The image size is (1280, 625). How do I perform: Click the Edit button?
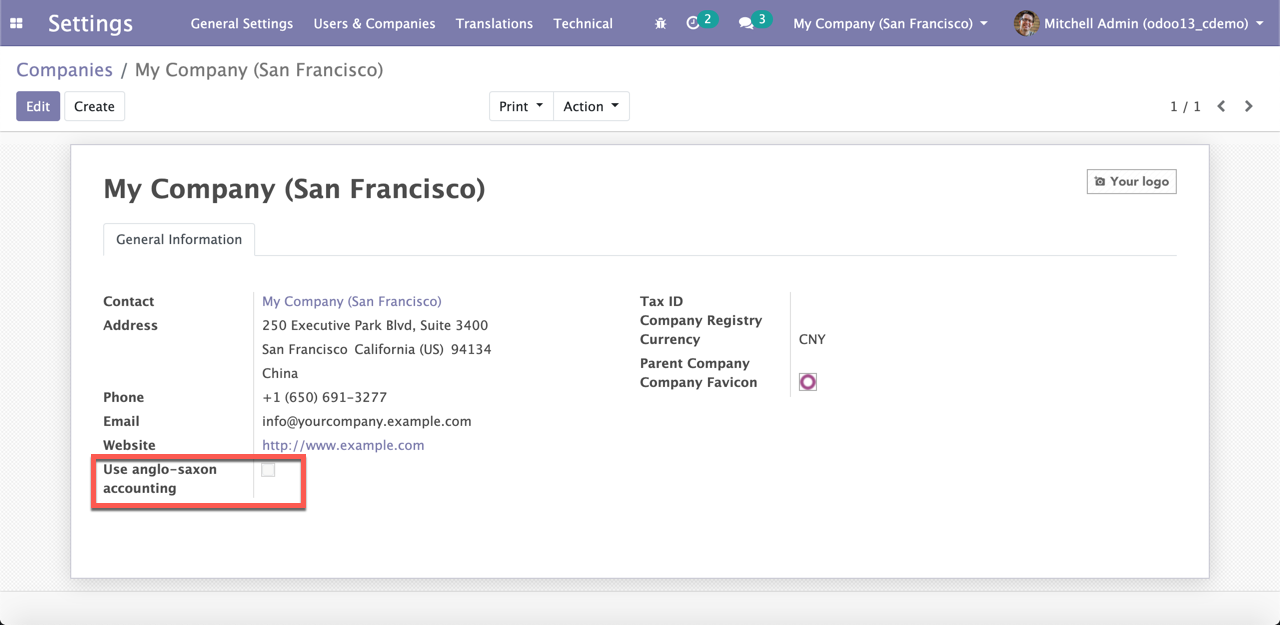[38, 106]
